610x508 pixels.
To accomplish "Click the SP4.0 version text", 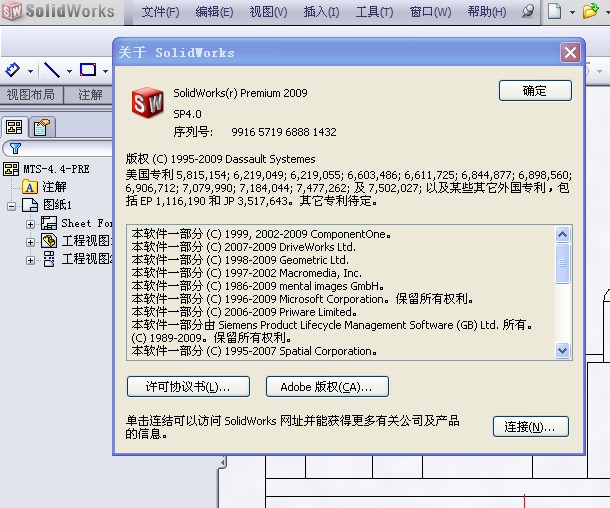I will point(188,114).
